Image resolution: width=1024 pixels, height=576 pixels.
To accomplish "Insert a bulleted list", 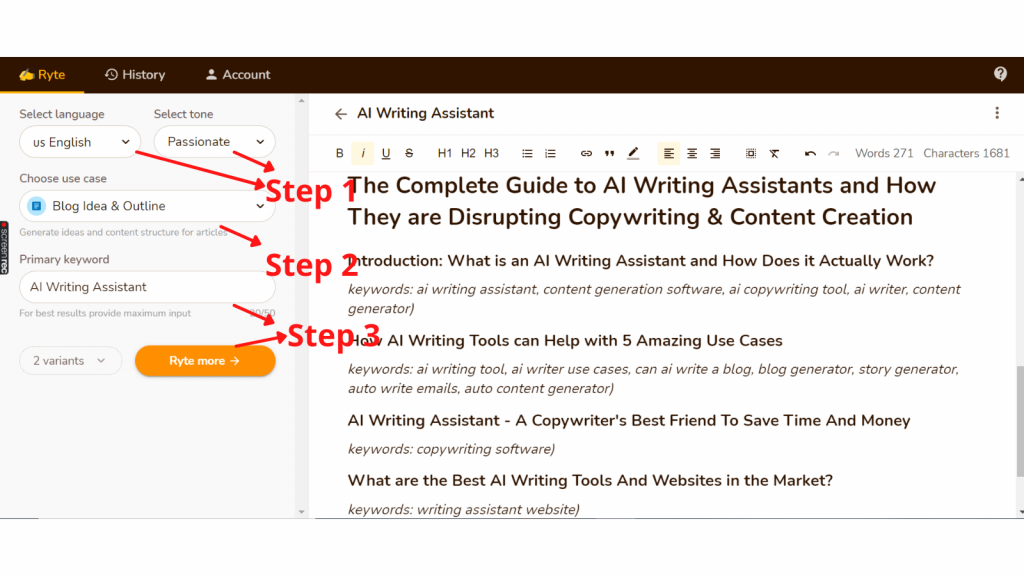I will pos(527,153).
